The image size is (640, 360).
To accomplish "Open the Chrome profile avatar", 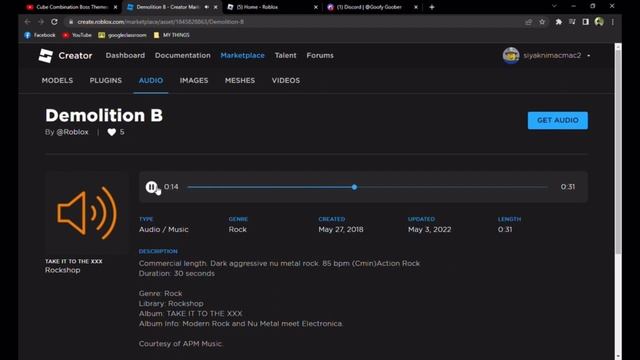I will point(599,22).
